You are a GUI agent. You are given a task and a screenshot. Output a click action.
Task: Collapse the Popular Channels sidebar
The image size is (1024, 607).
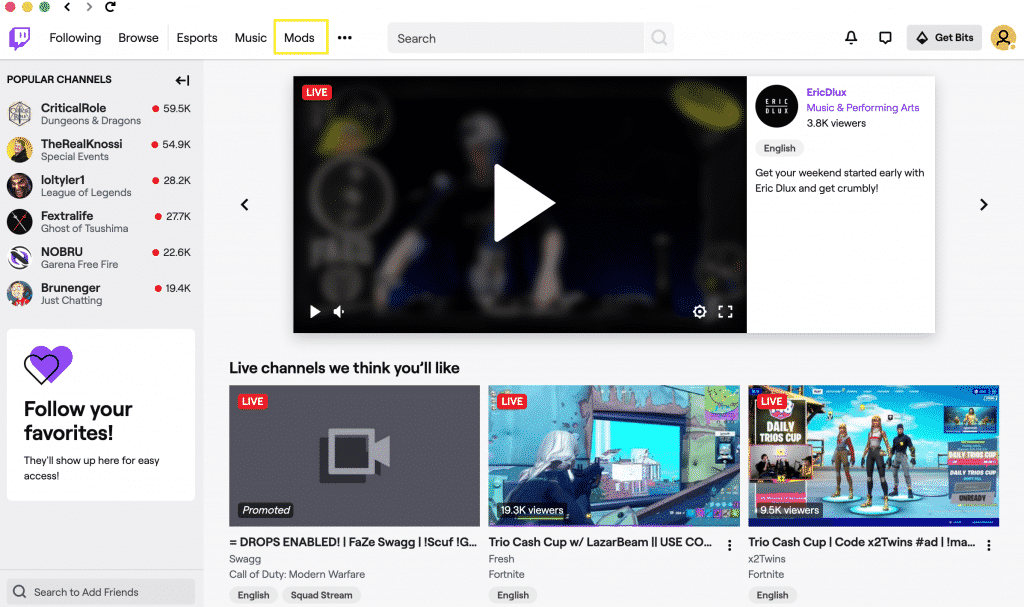click(x=182, y=80)
